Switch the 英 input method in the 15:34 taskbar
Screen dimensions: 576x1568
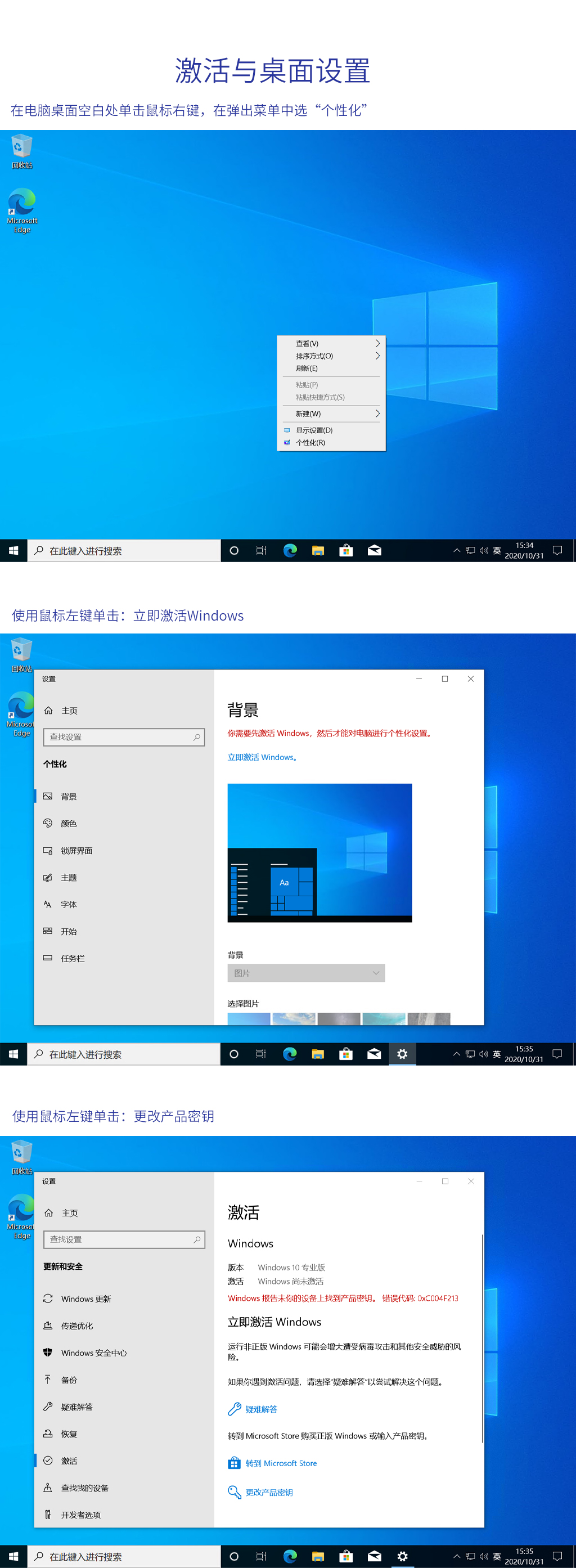497,550
